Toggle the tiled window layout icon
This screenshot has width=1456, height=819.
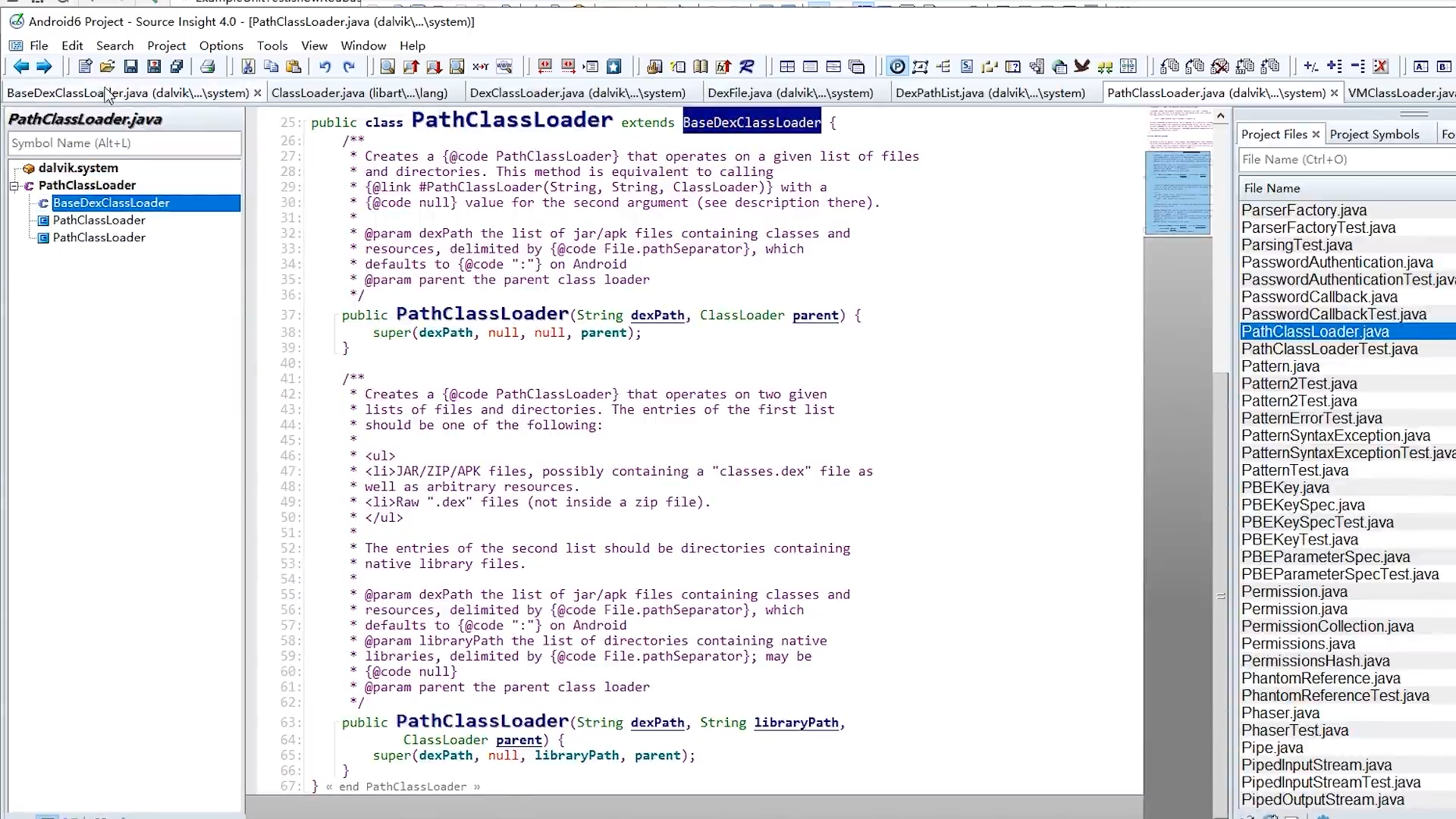(787, 67)
